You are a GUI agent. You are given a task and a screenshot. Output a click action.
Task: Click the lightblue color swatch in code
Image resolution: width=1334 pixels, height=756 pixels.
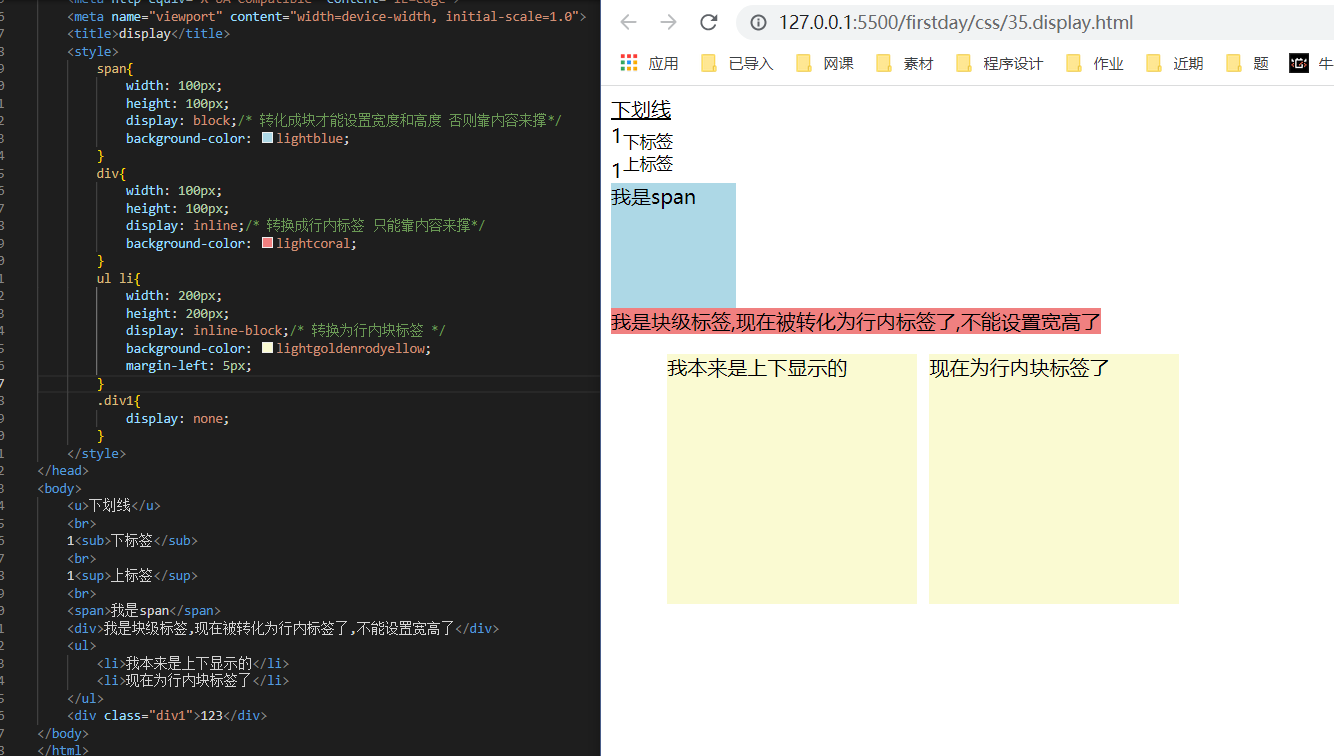click(267, 138)
